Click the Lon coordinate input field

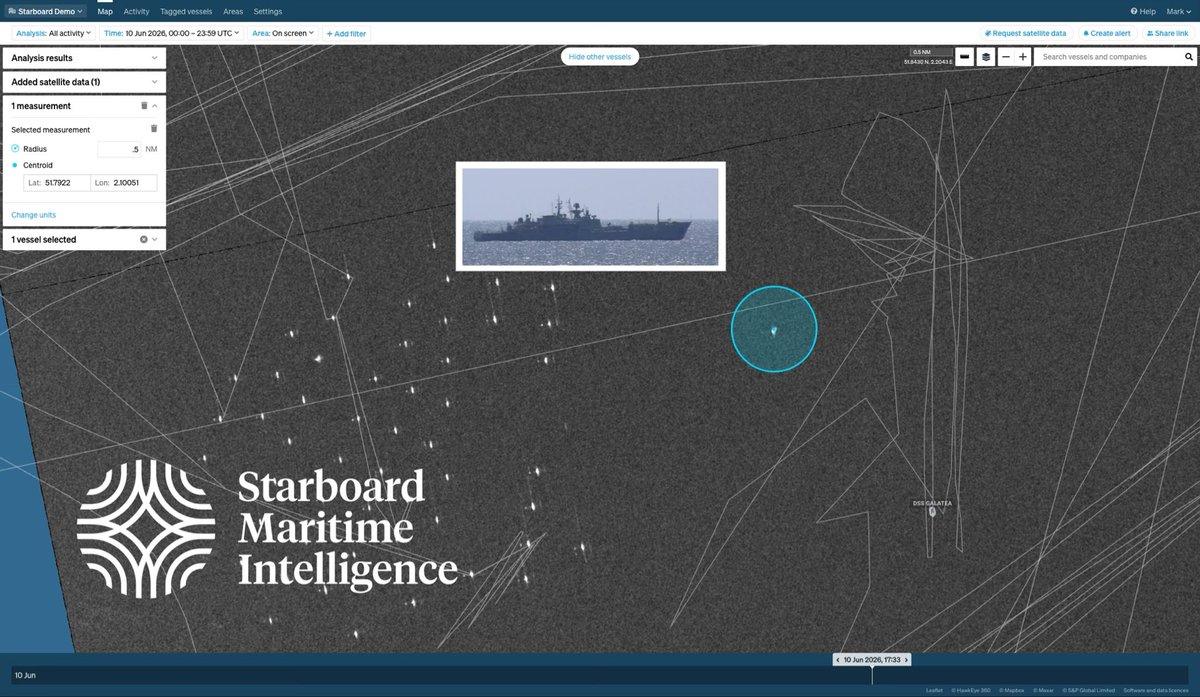tap(123, 183)
